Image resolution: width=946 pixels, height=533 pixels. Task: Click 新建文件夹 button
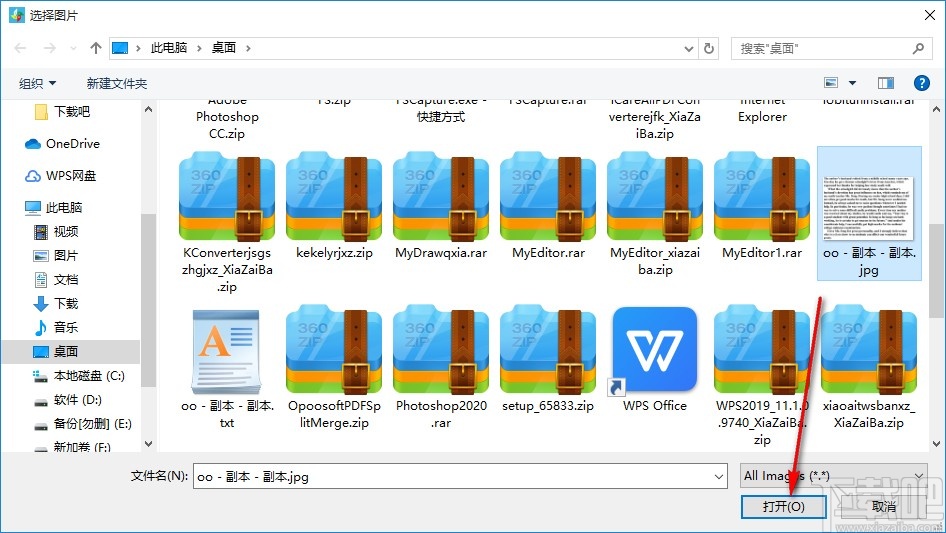pyautogui.click(x=116, y=83)
